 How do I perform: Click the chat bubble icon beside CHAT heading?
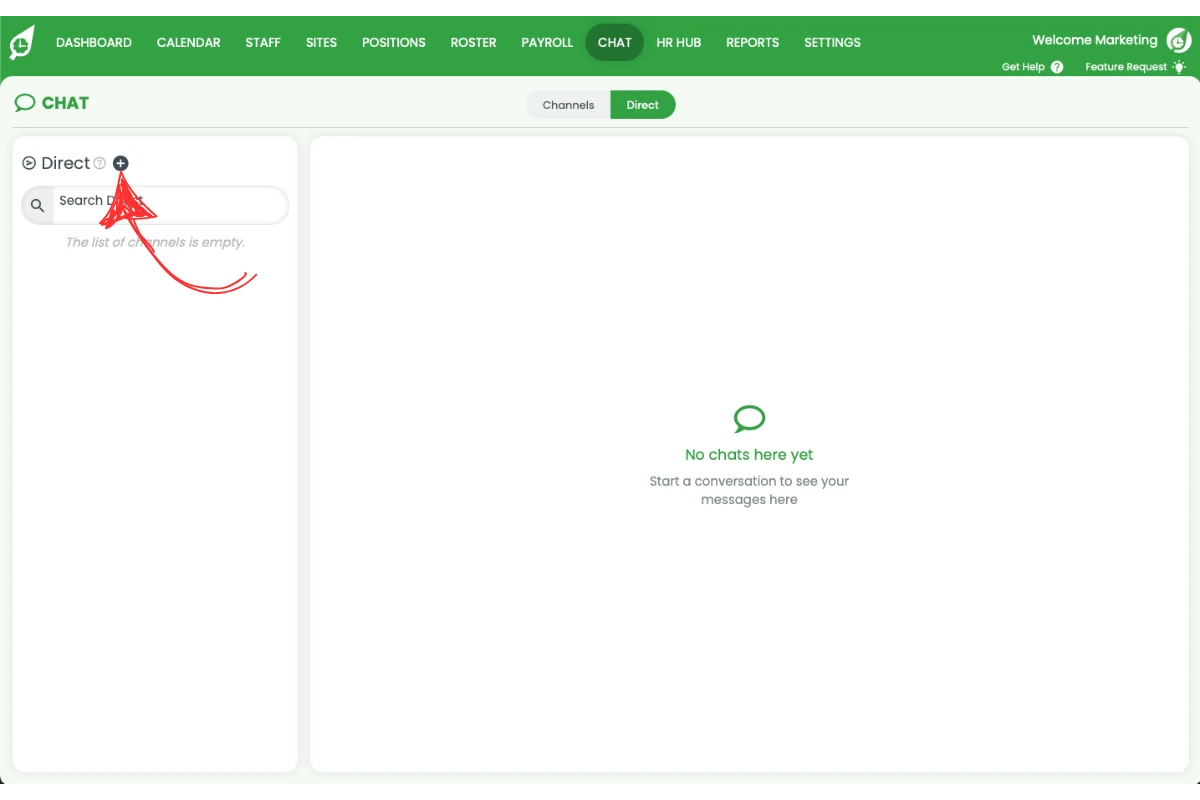coord(25,103)
